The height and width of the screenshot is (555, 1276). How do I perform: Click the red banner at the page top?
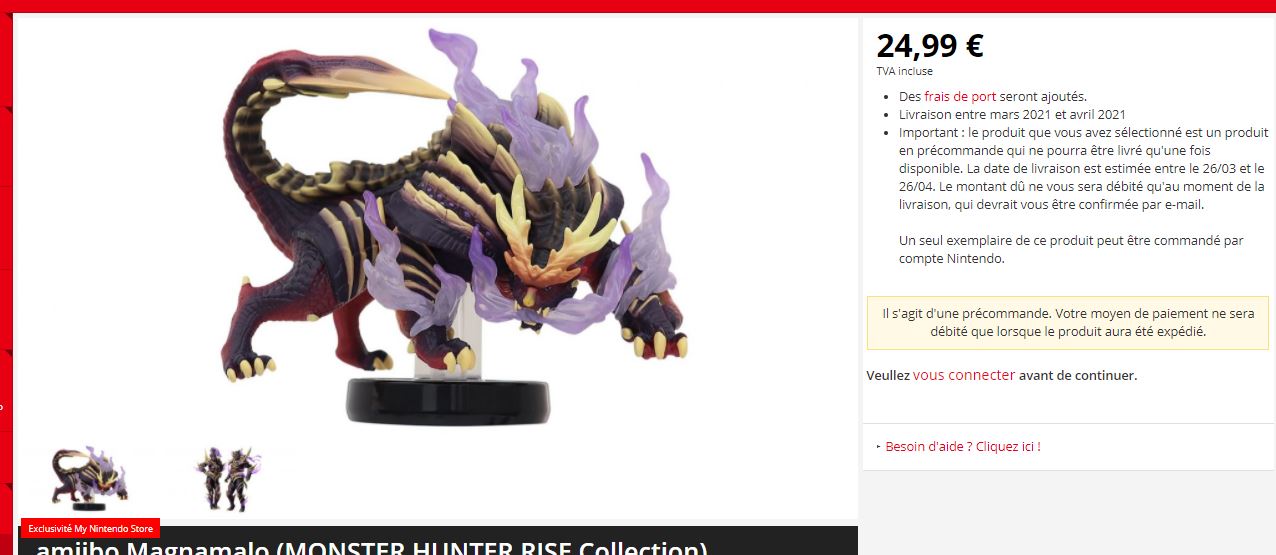tap(638, 6)
